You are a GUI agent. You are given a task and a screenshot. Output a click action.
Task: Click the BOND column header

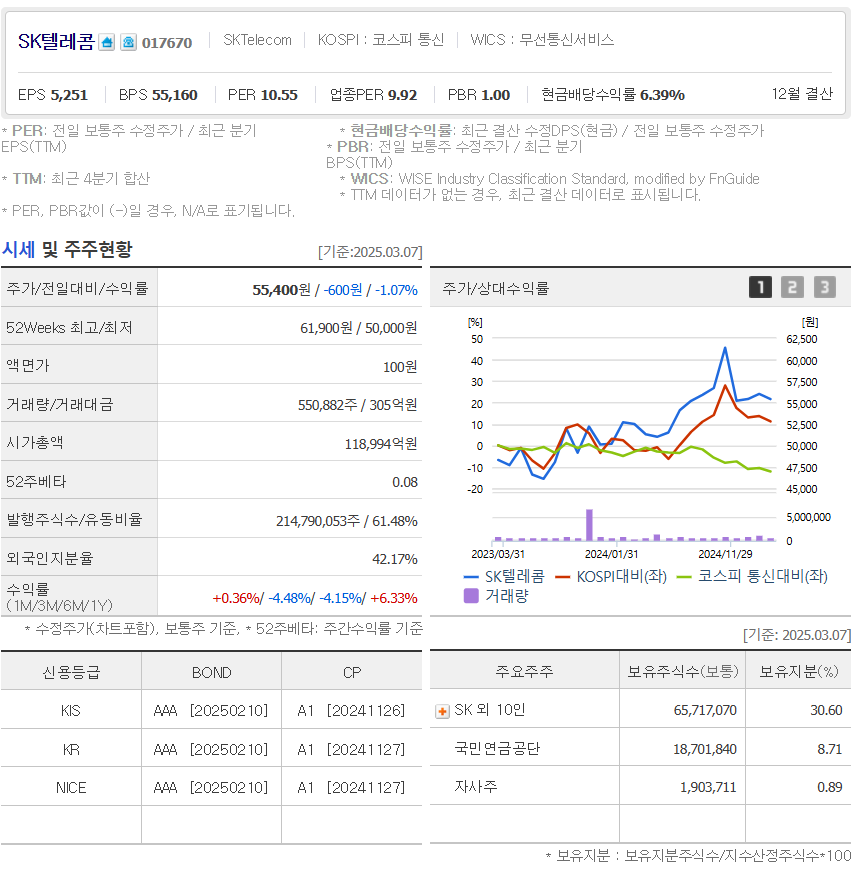point(211,673)
